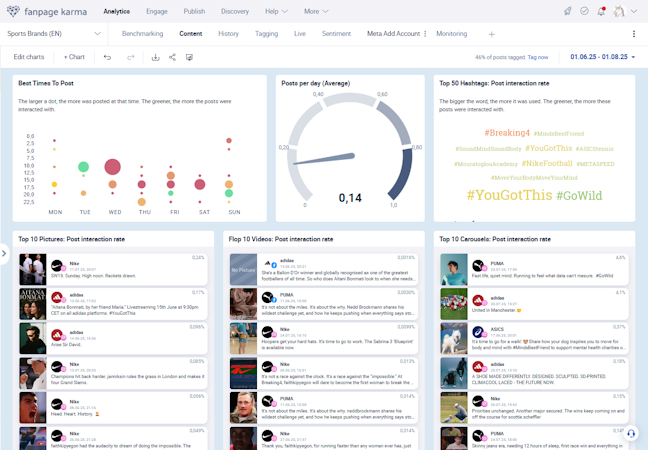The height and width of the screenshot is (450, 648).
Task: Open the PUMA Fast life carousel thumbnail
Action: point(454,269)
